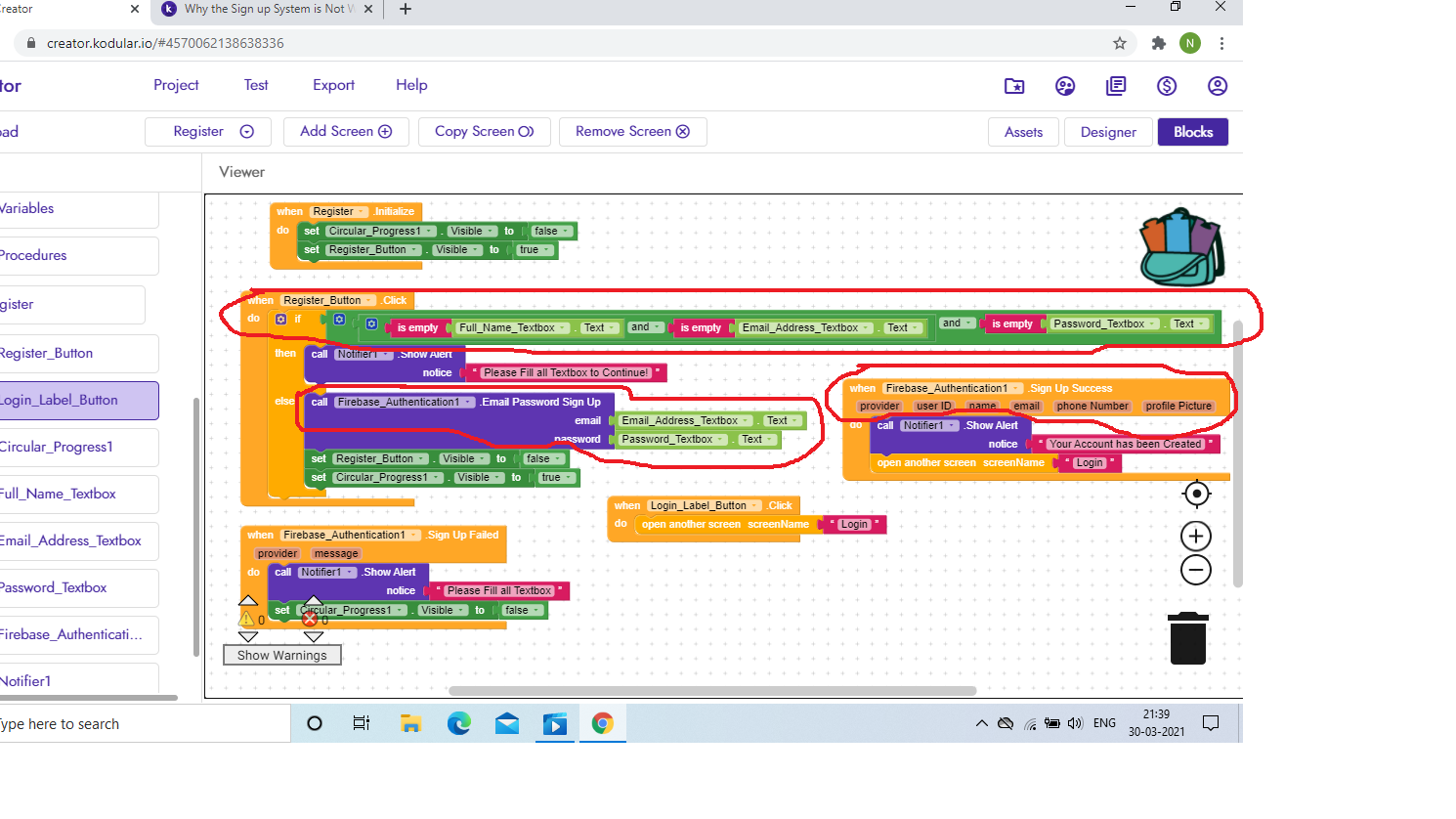Open the Test menu
This screenshot has height=819, width=1456.
tap(256, 85)
